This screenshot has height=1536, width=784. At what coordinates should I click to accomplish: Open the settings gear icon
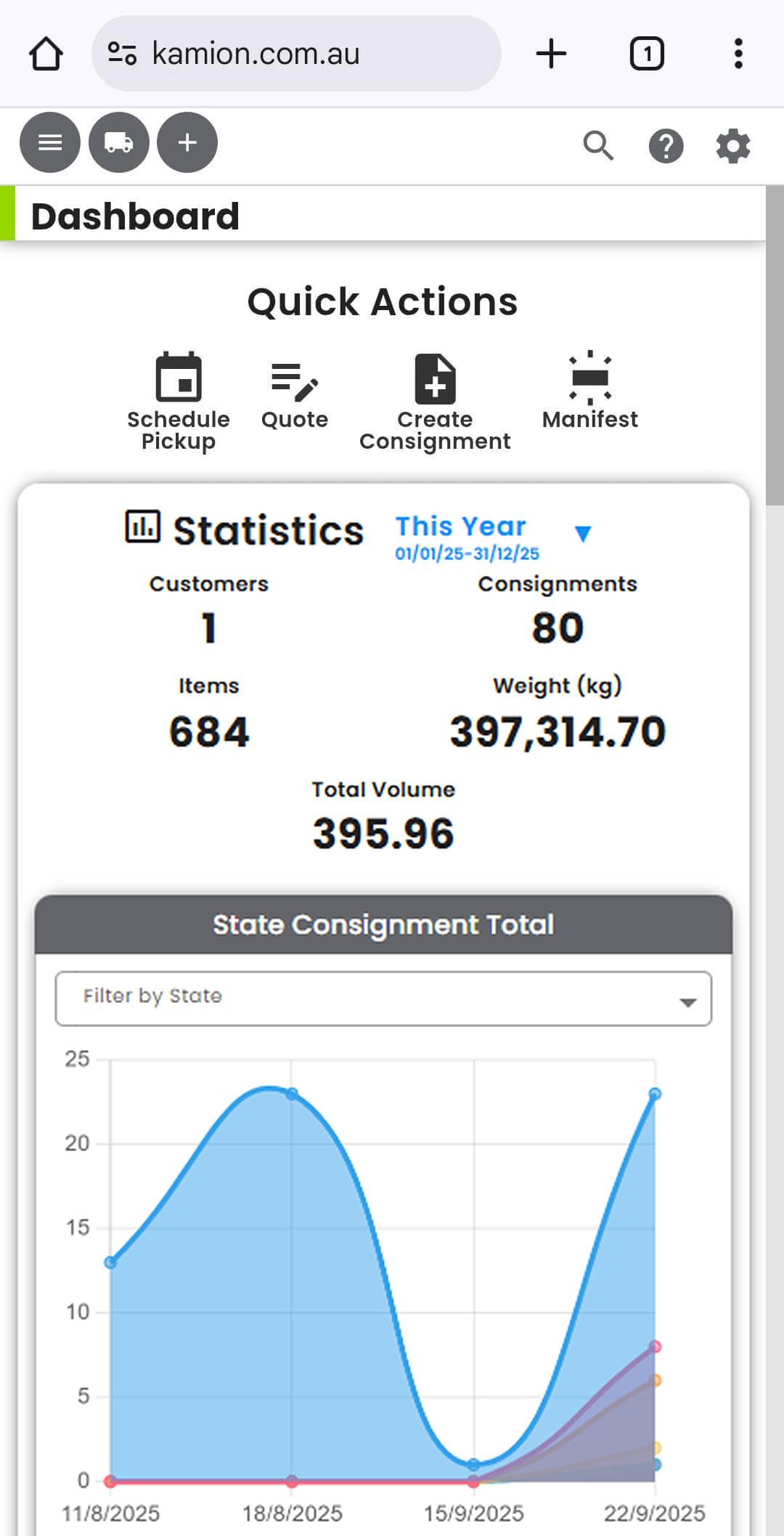[732, 146]
